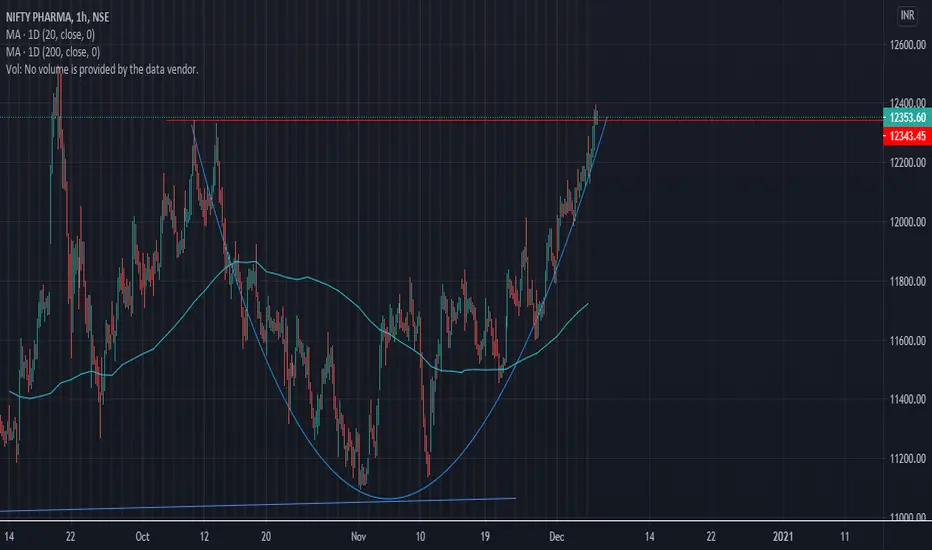The width and height of the screenshot is (932, 550).
Task: Click the Oct date label on time axis
Action: (142, 536)
